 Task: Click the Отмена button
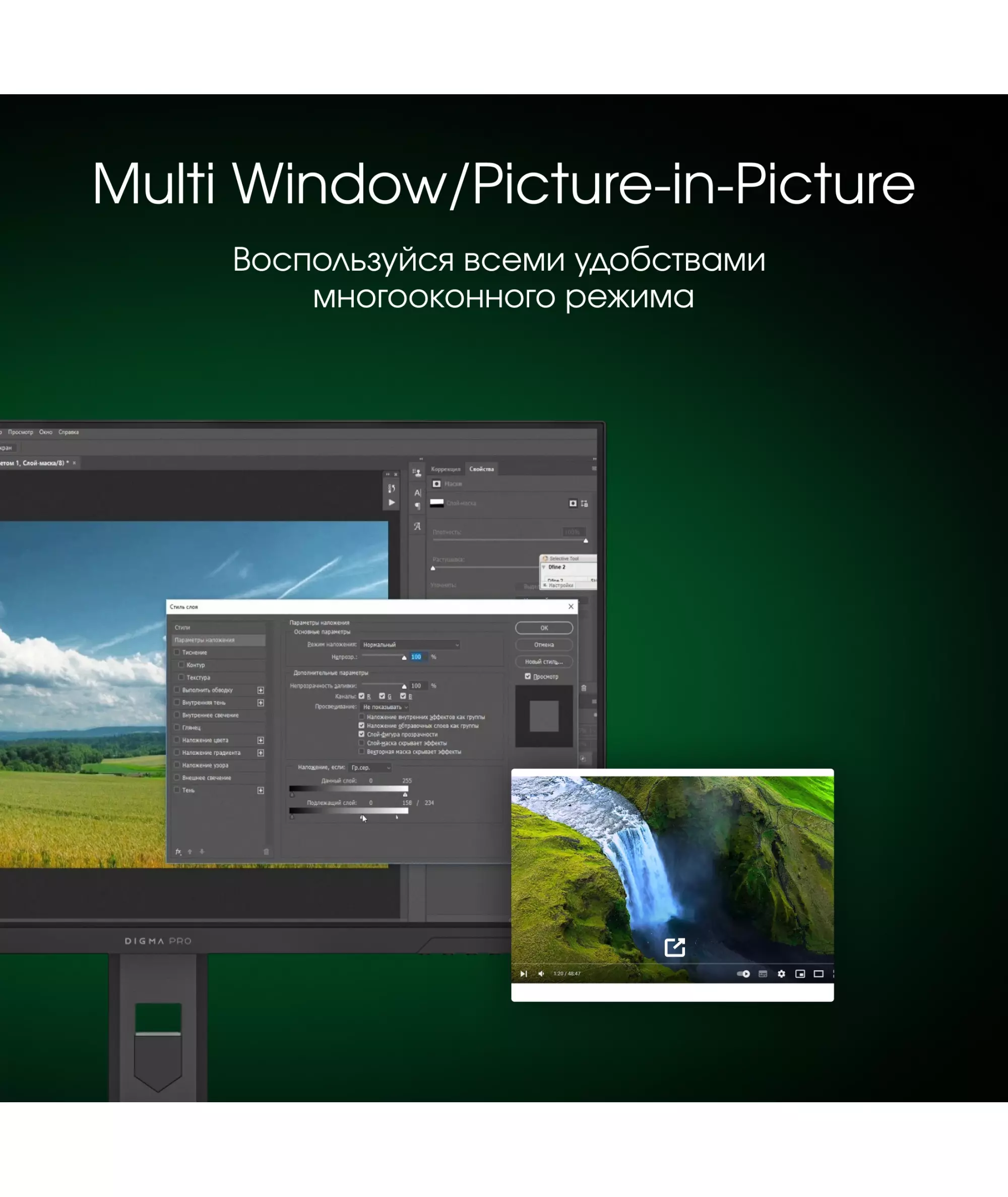pos(543,645)
